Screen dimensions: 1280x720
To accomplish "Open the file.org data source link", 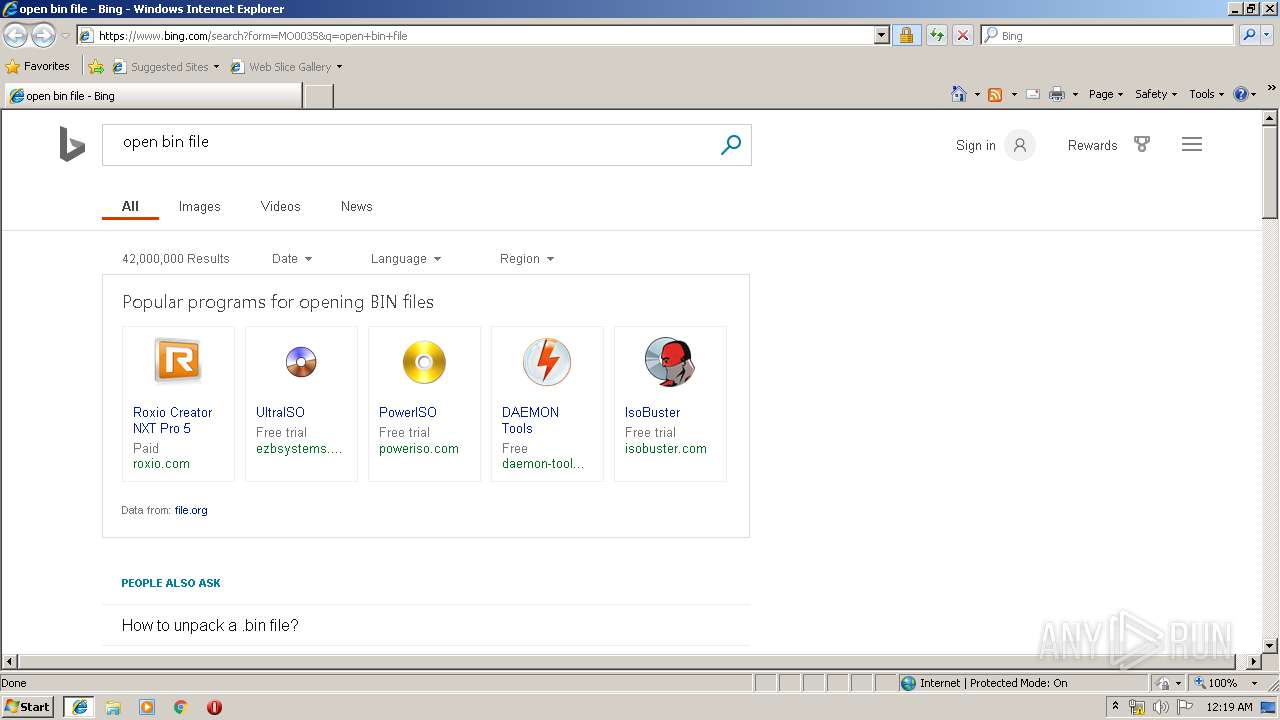I will (191, 510).
